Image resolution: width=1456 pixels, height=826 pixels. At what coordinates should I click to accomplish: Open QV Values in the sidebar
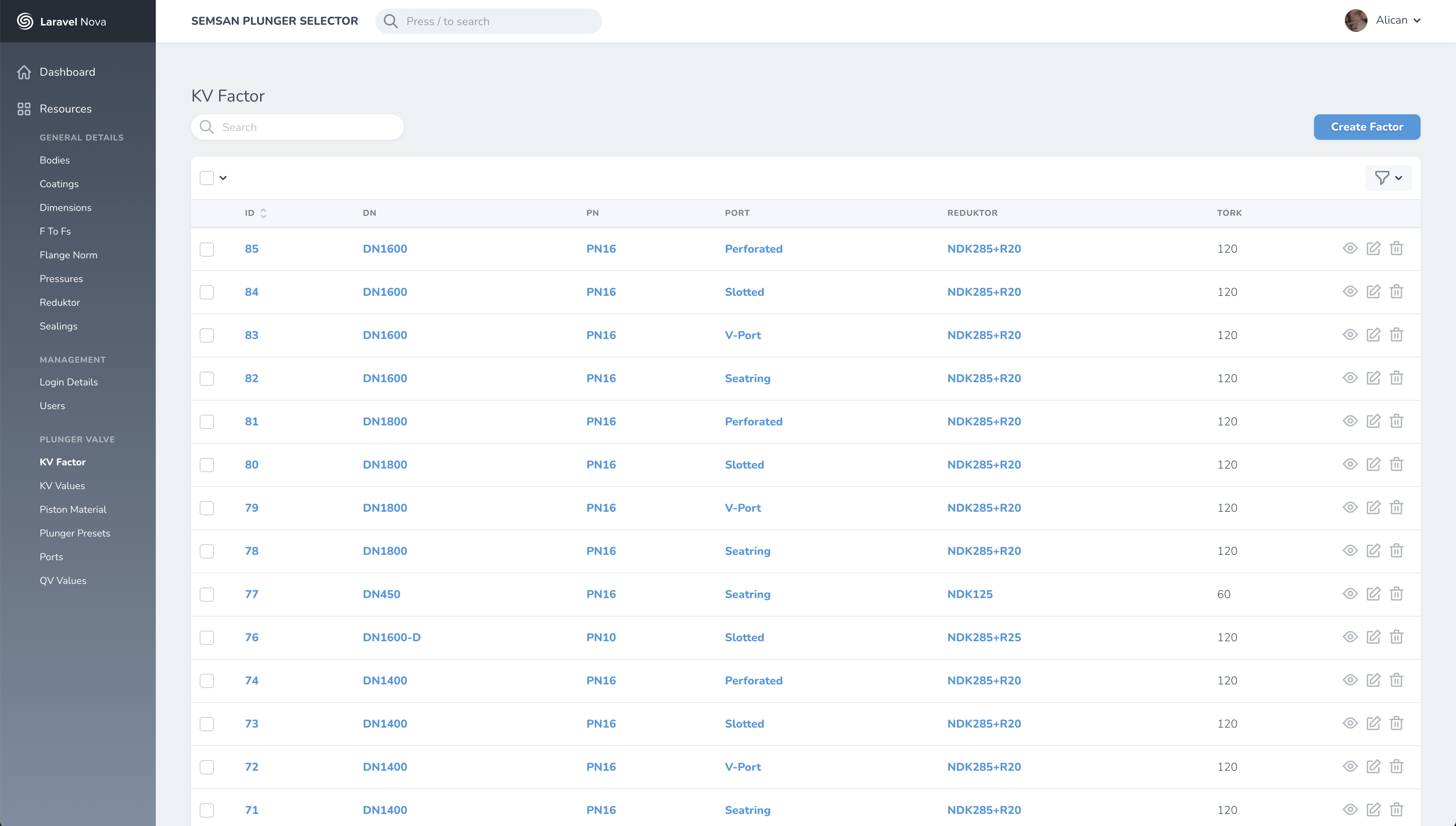click(63, 580)
